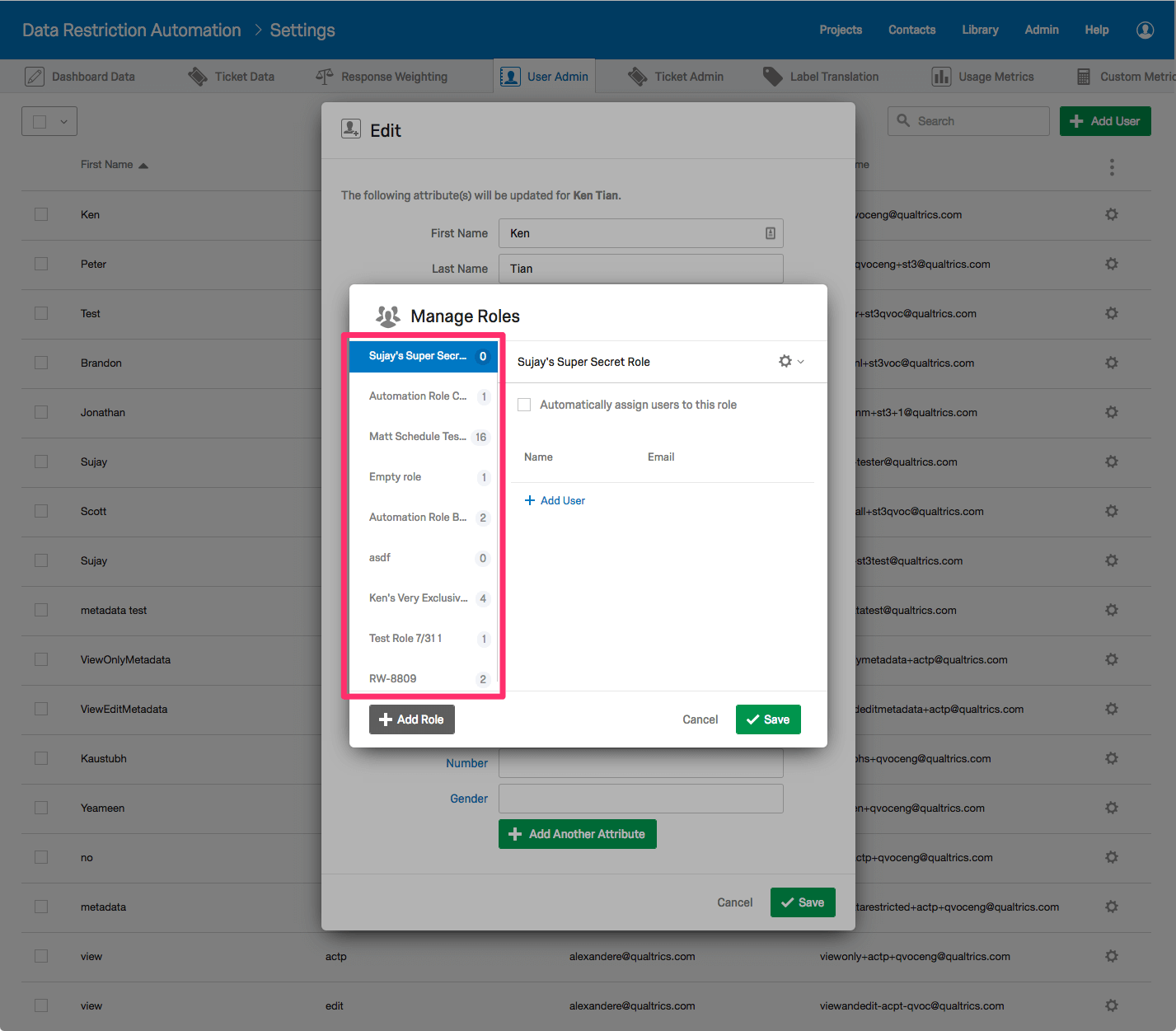The image size is (1176, 1031).
Task: Click Add Another Attribute button
Action: click(578, 834)
